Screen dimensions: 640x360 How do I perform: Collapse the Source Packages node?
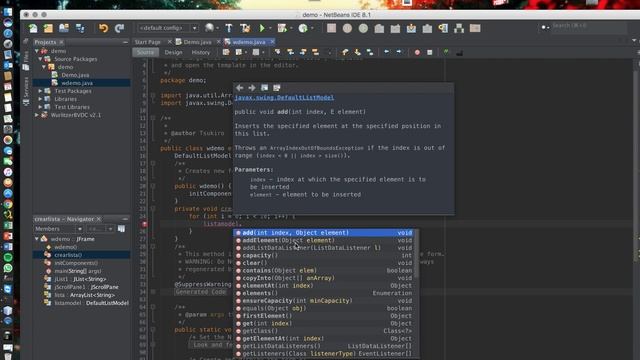(40, 59)
